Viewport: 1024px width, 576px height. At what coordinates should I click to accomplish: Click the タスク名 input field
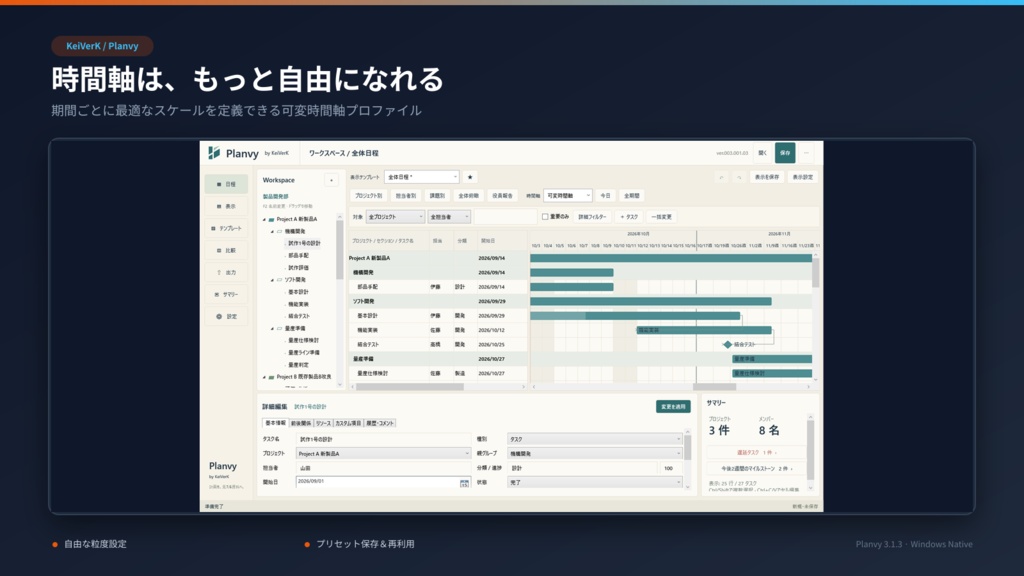383,440
